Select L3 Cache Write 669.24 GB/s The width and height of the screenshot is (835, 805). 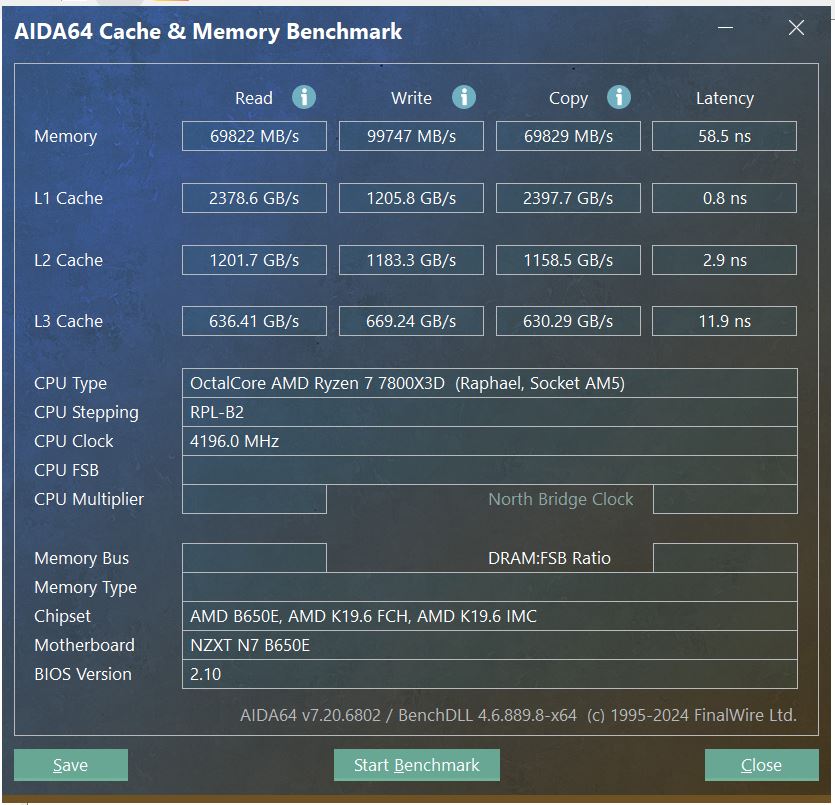pos(411,321)
